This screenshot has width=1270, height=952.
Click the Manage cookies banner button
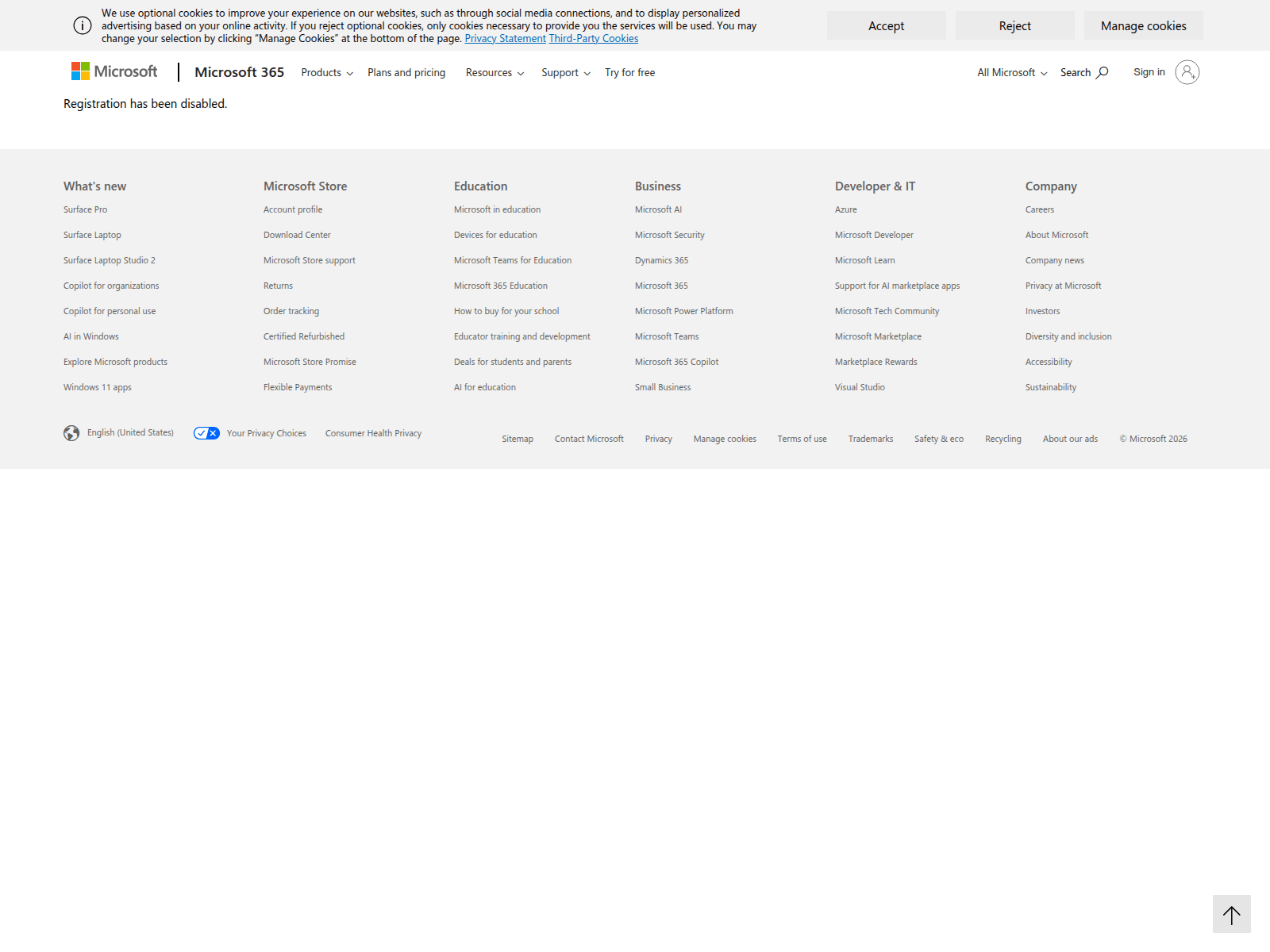1143,25
